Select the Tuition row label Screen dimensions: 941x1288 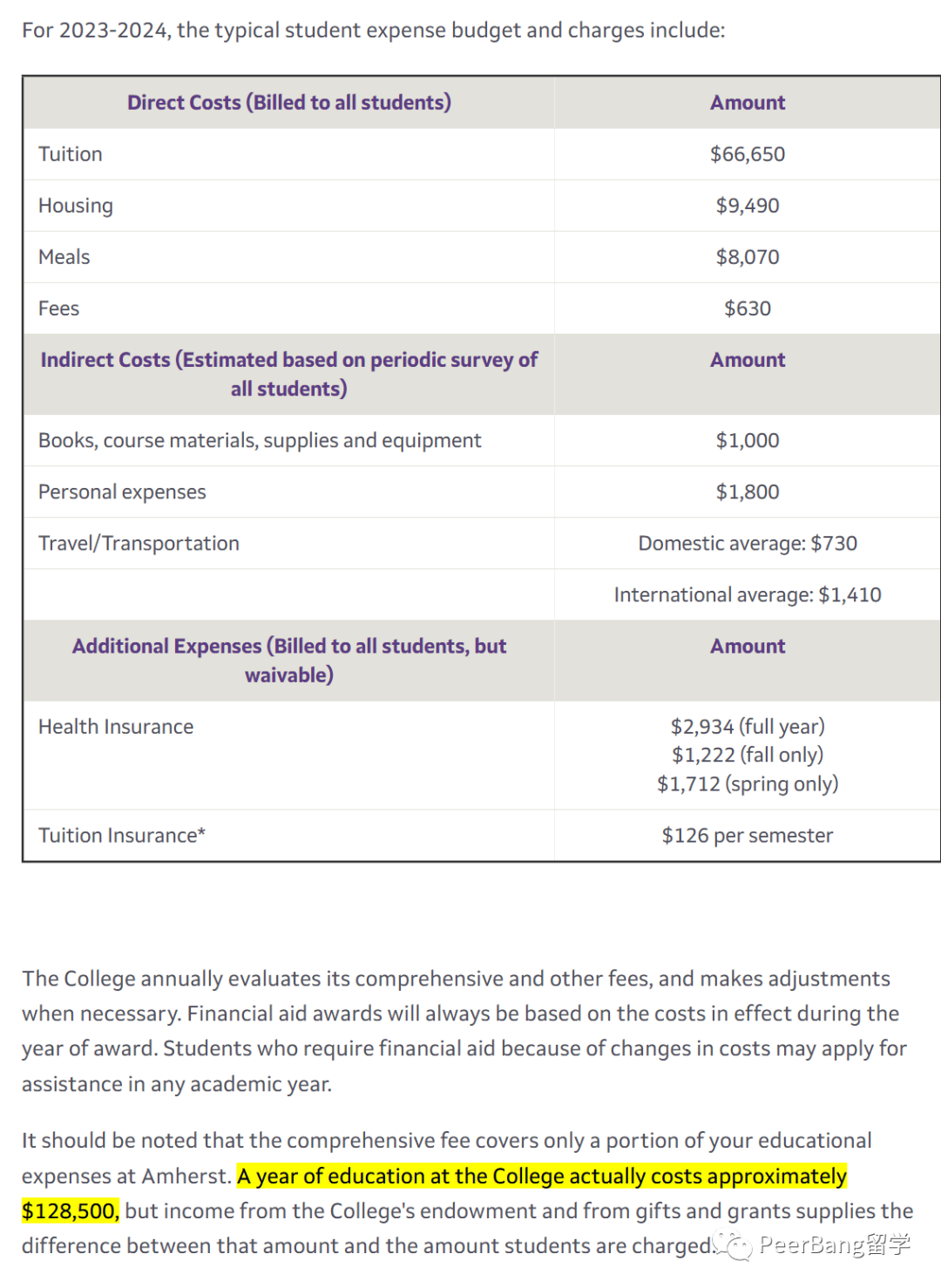coord(71,154)
